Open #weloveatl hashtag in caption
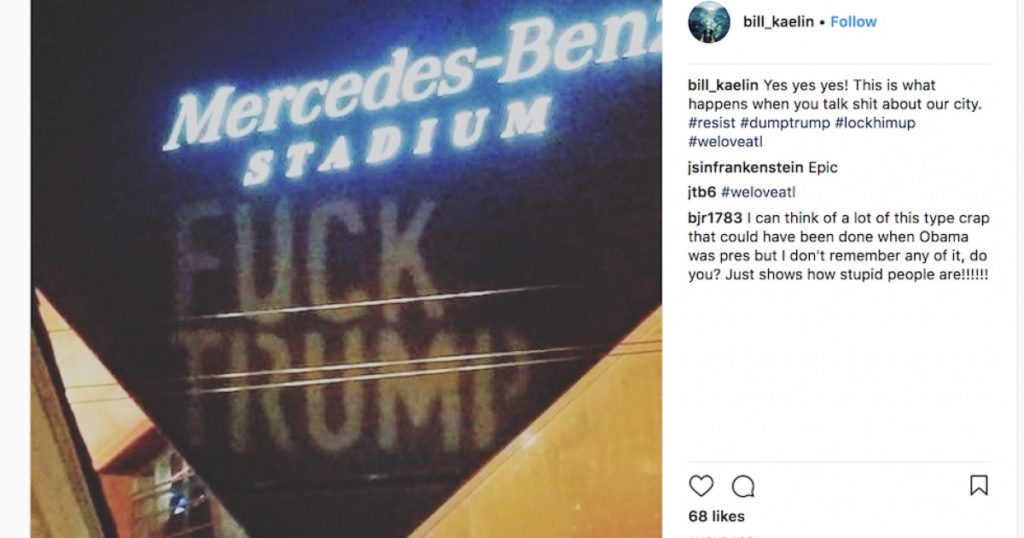The image size is (1024, 538). point(725,141)
